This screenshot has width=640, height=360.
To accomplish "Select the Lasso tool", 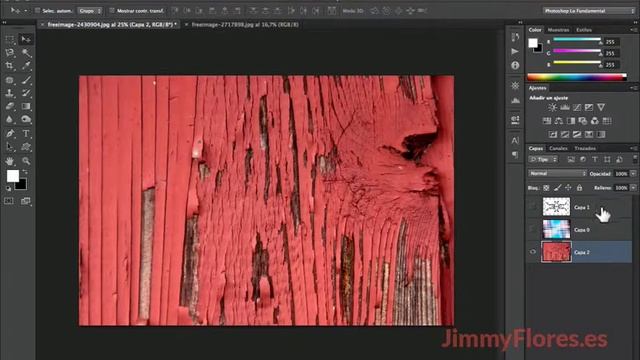I will tap(9, 53).
